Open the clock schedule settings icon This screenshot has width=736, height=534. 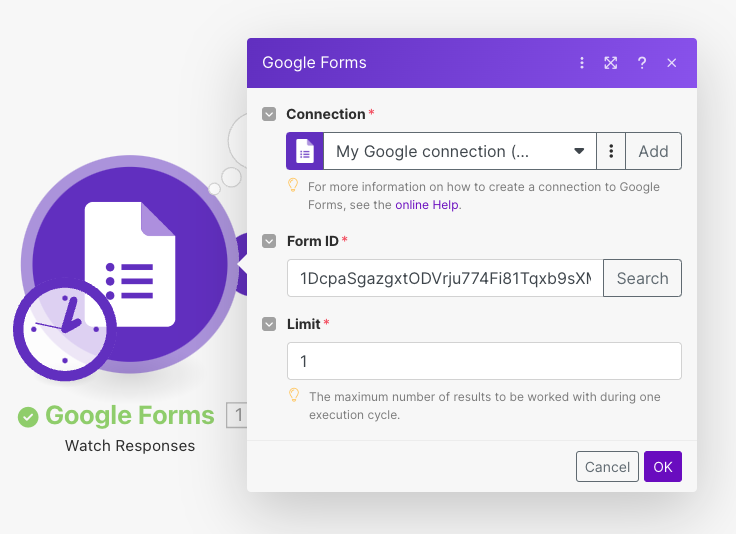point(65,329)
